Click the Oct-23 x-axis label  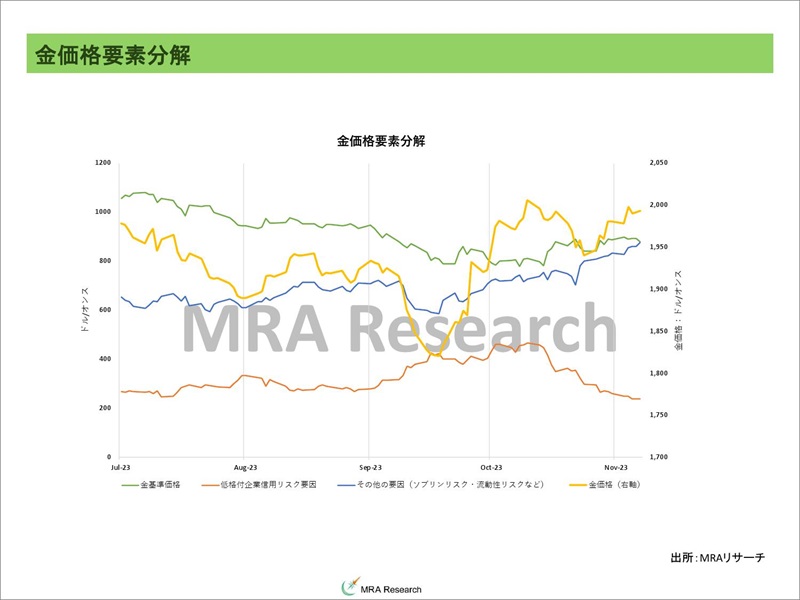click(x=491, y=467)
